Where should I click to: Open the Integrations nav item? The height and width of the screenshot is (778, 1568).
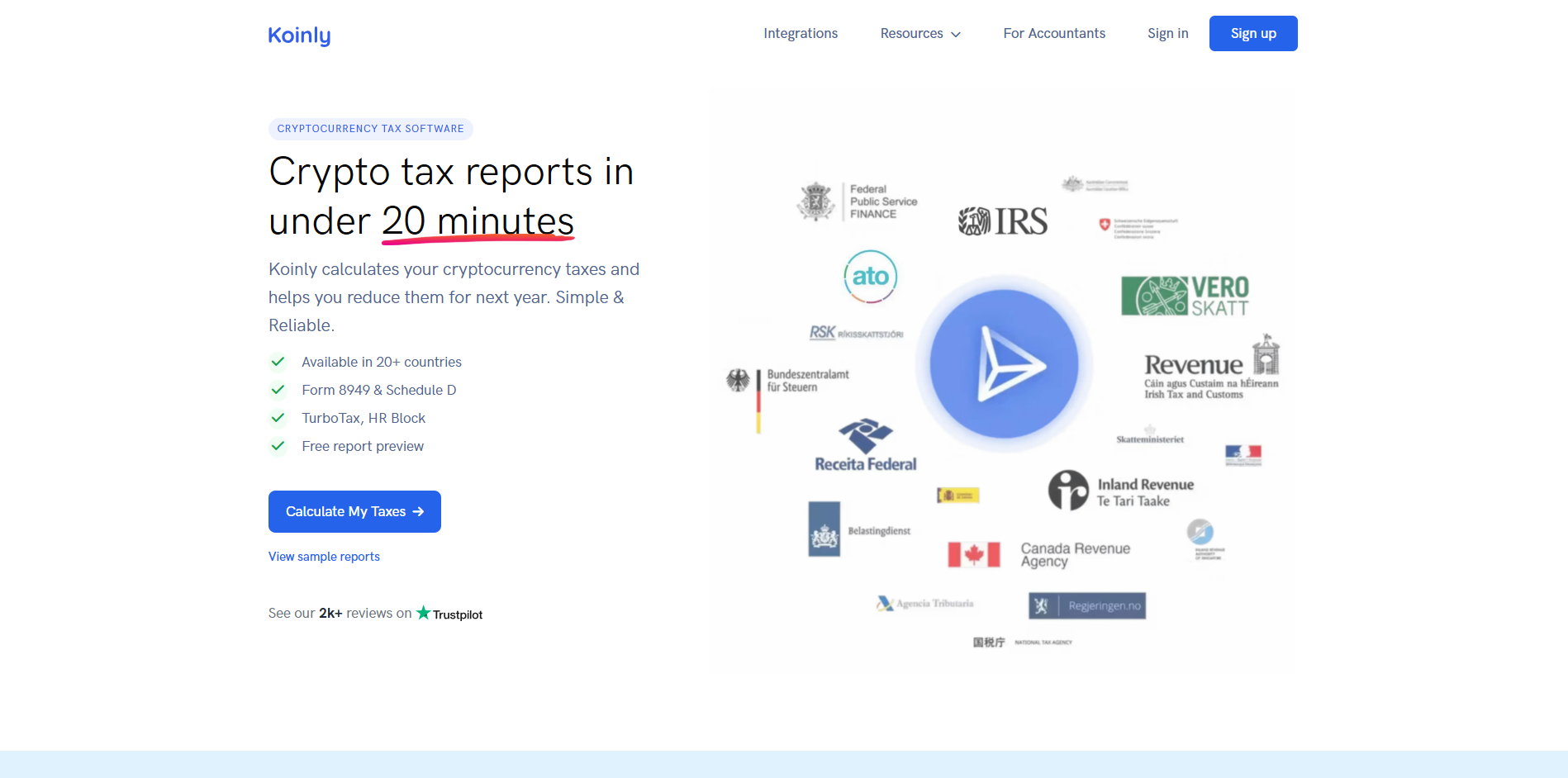(x=800, y=34)
